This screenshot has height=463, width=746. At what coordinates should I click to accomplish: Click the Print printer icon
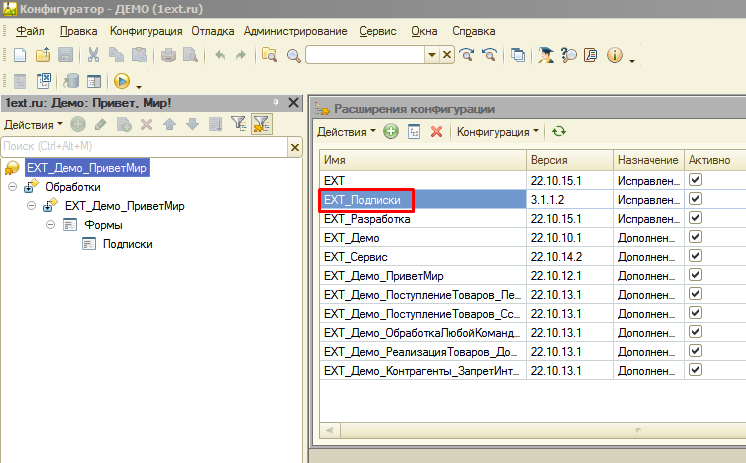click(x=168, y=55)
